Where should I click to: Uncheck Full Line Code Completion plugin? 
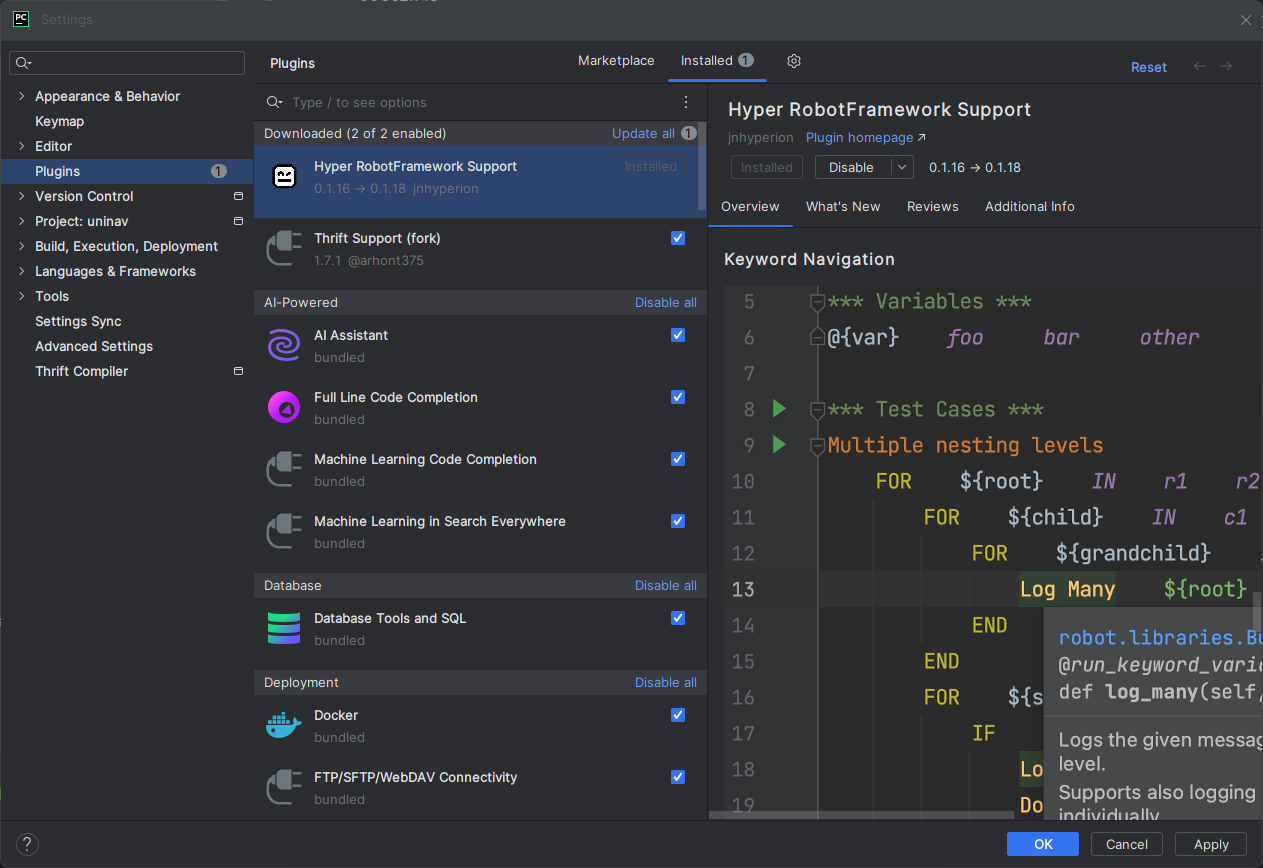[x=678, y=397]
